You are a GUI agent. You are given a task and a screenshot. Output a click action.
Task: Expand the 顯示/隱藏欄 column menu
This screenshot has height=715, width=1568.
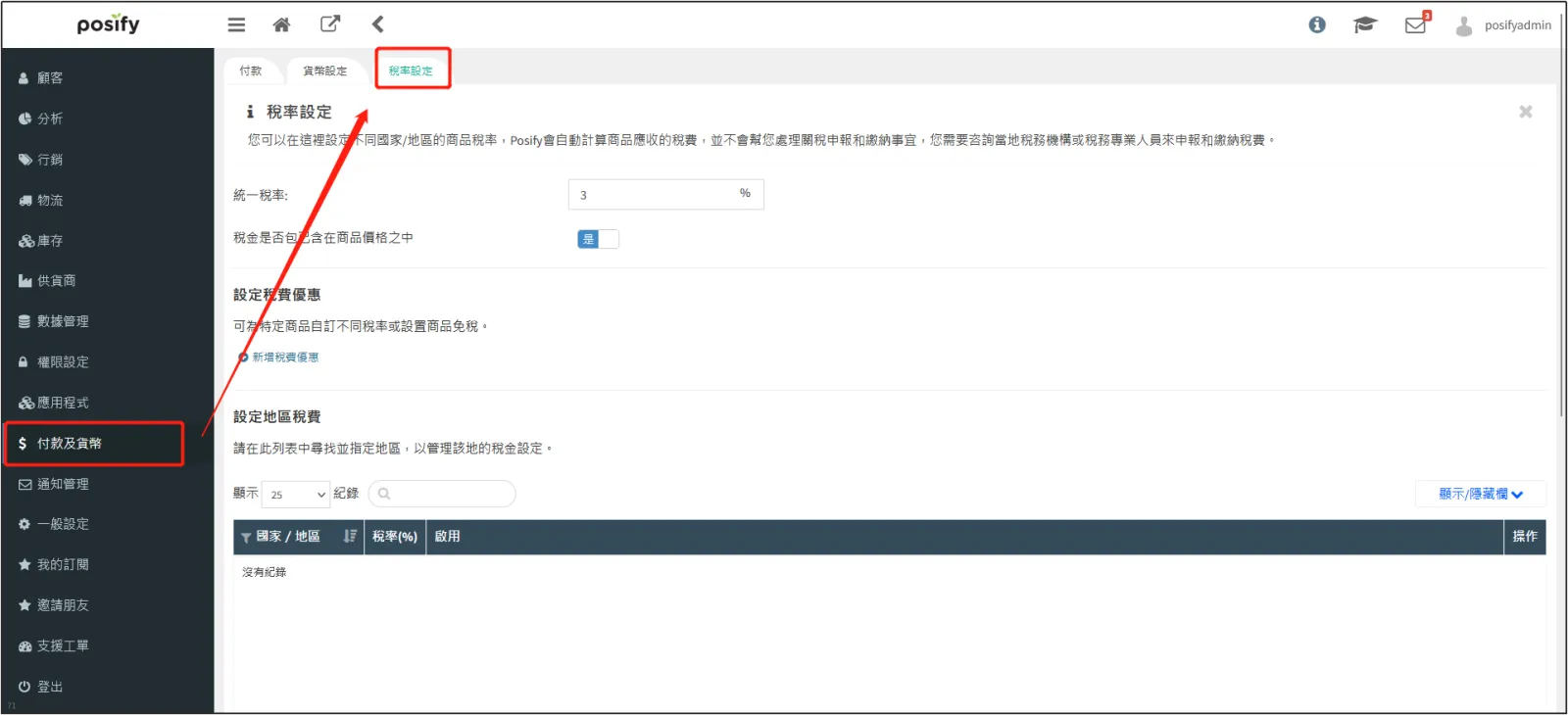coord(1480,494)
